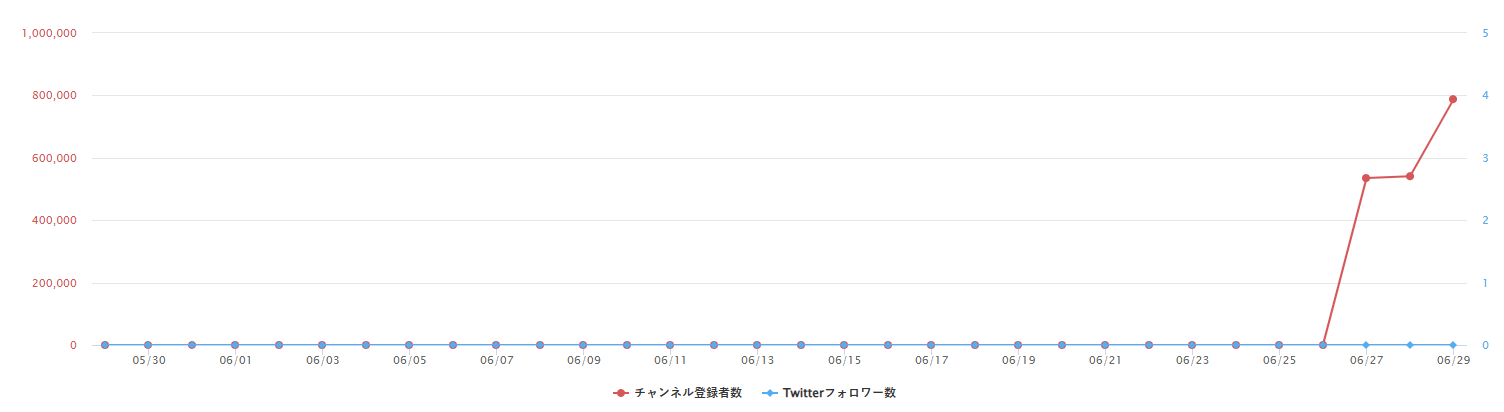Click the red legend marker icon

point(621,393)
